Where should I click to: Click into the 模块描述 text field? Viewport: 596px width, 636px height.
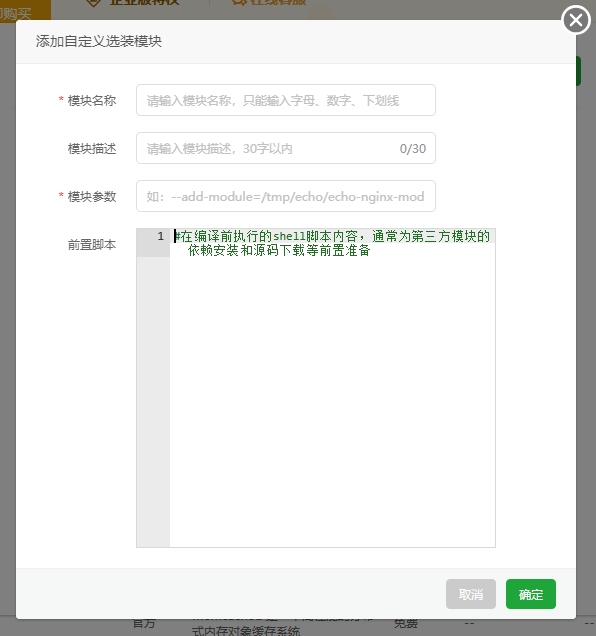pos(286,148)
